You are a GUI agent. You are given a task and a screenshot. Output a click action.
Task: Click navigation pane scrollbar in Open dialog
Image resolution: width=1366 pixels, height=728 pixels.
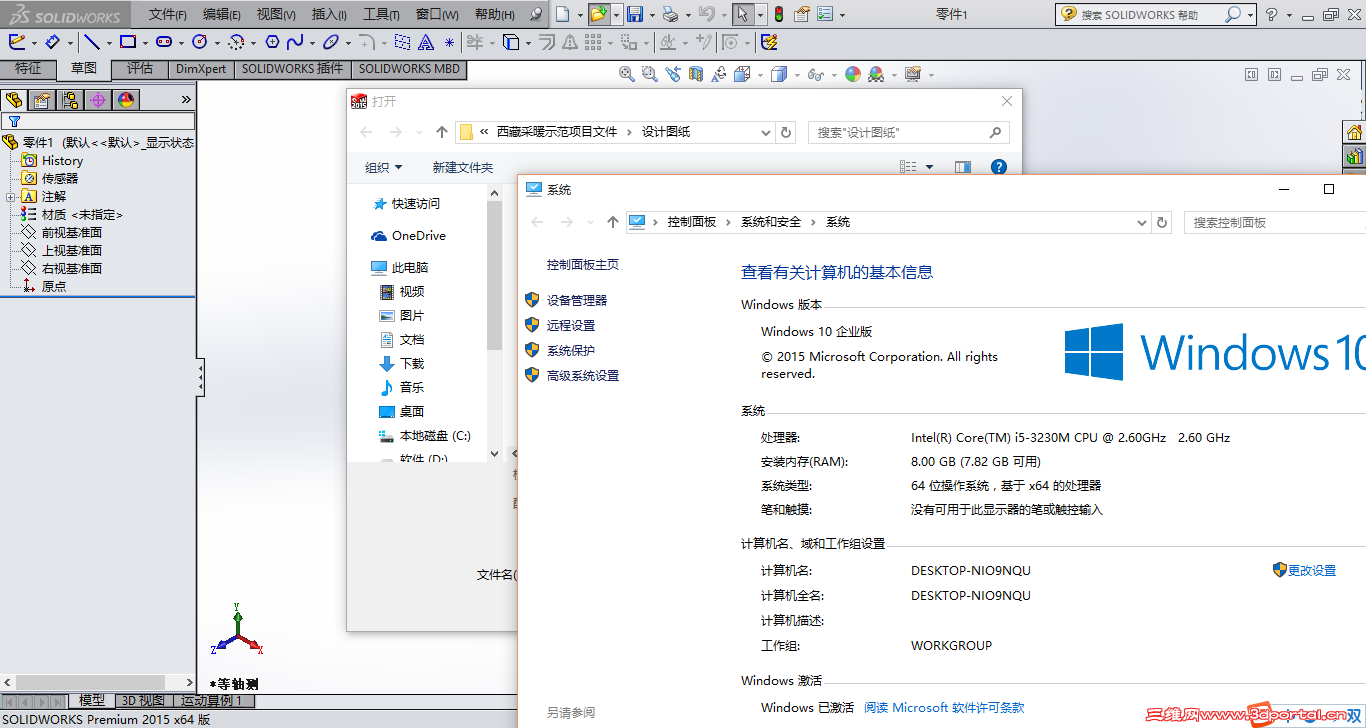(x=494, y=275)
